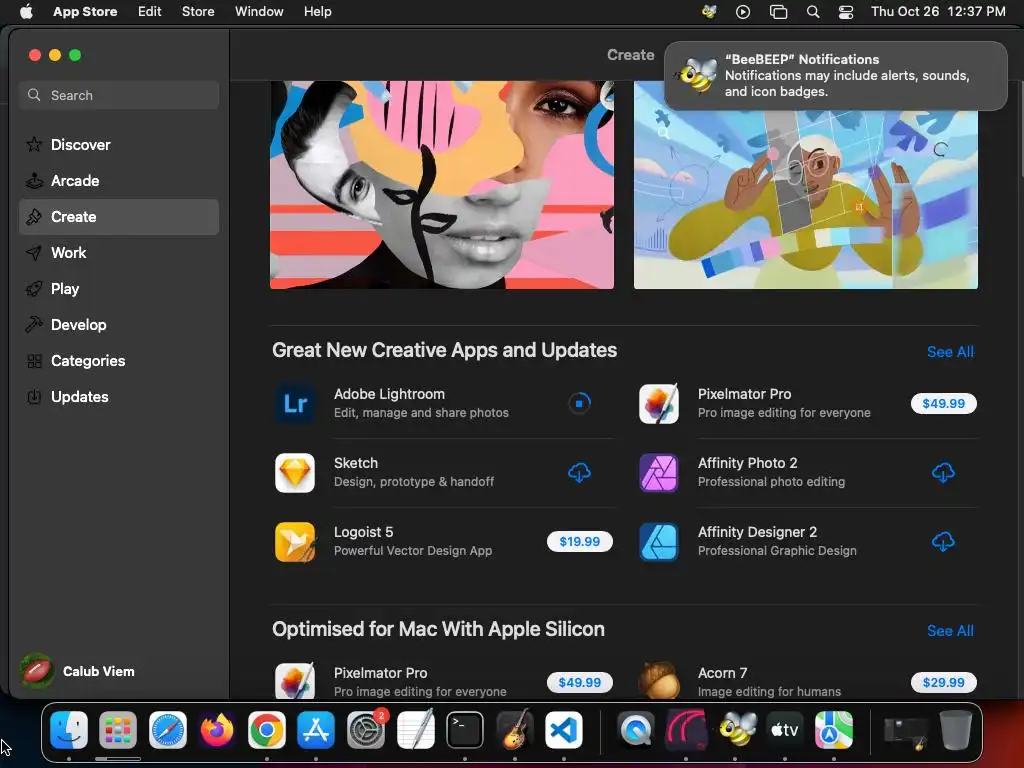The height and width of the screenshot is (768, 1024).
Task: Buy Pixelmator Pro in Great New Creative Apps
Action: (x=944, y=404)
